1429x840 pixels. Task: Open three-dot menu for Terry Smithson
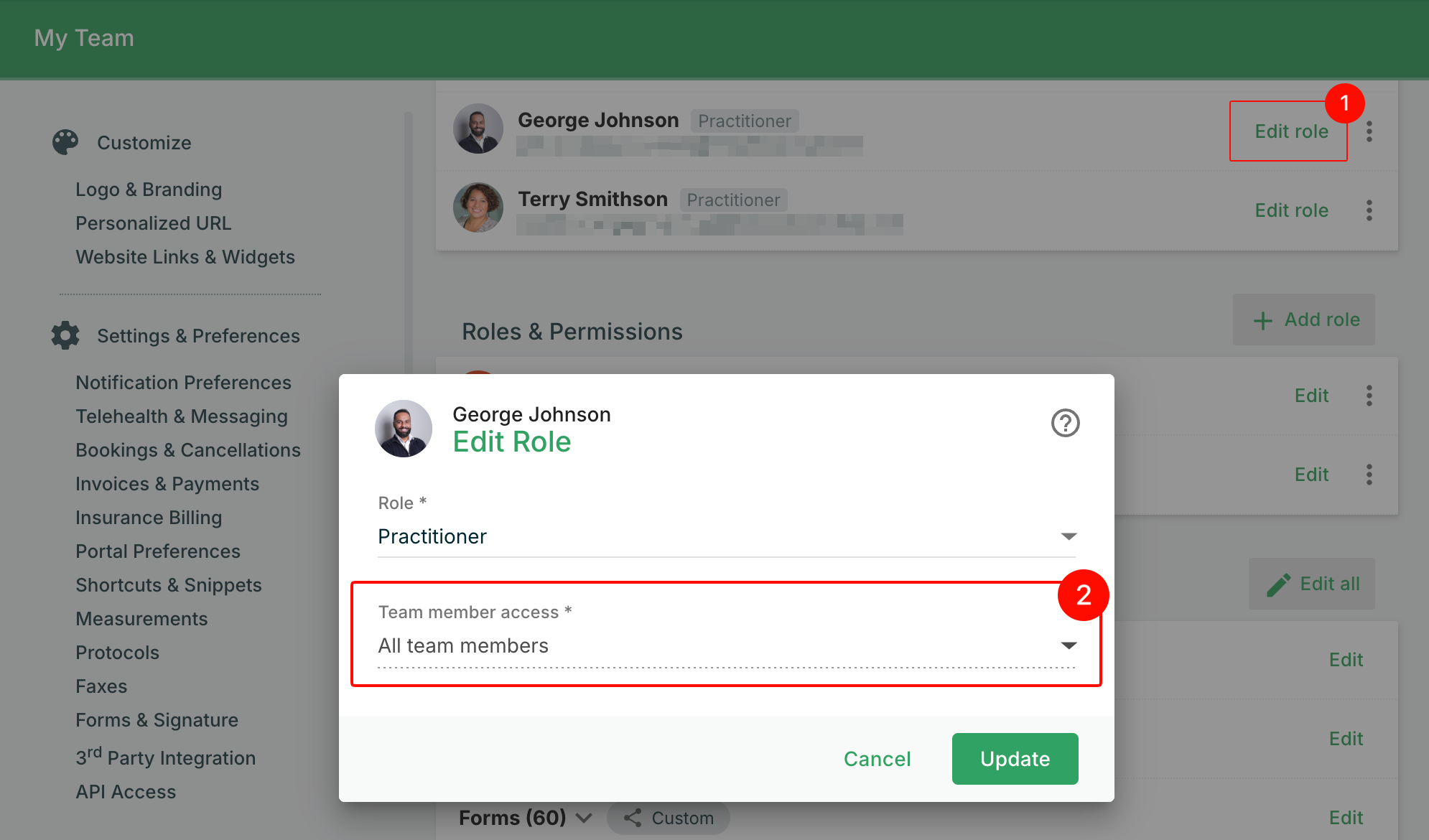point(1369,210)
